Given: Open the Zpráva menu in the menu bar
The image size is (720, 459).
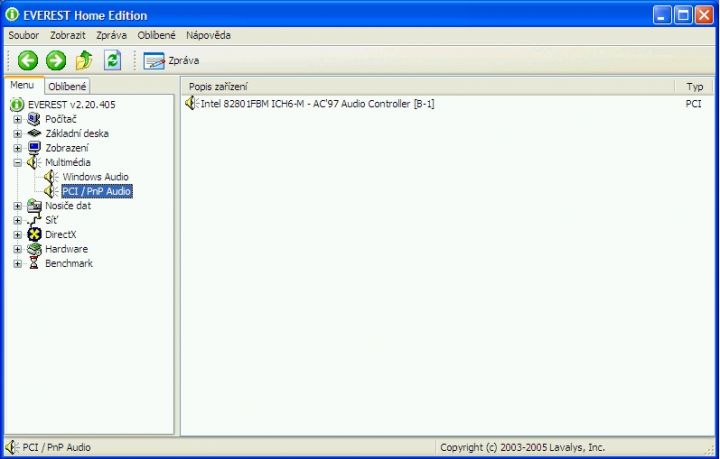Looking at the screenshot, I should click(111, 35).
